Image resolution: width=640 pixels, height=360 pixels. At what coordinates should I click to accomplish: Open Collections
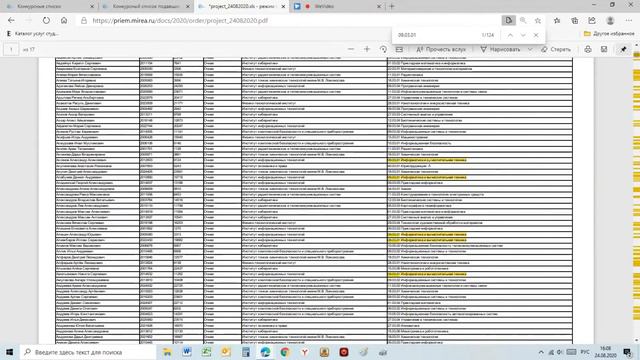tap(575, 20)
